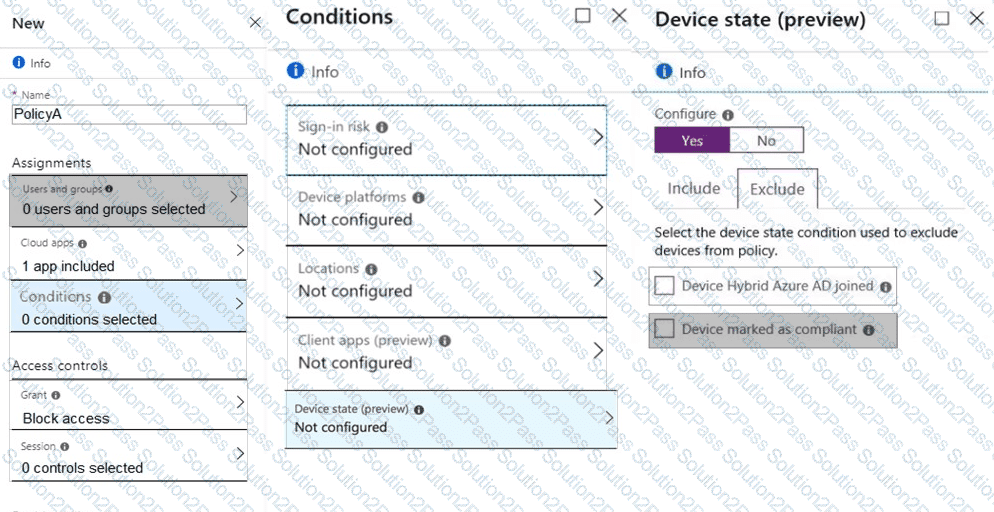Switch to the Exclude tab
This screenshot has height=512, width=994.
click(x=777, y=189)
